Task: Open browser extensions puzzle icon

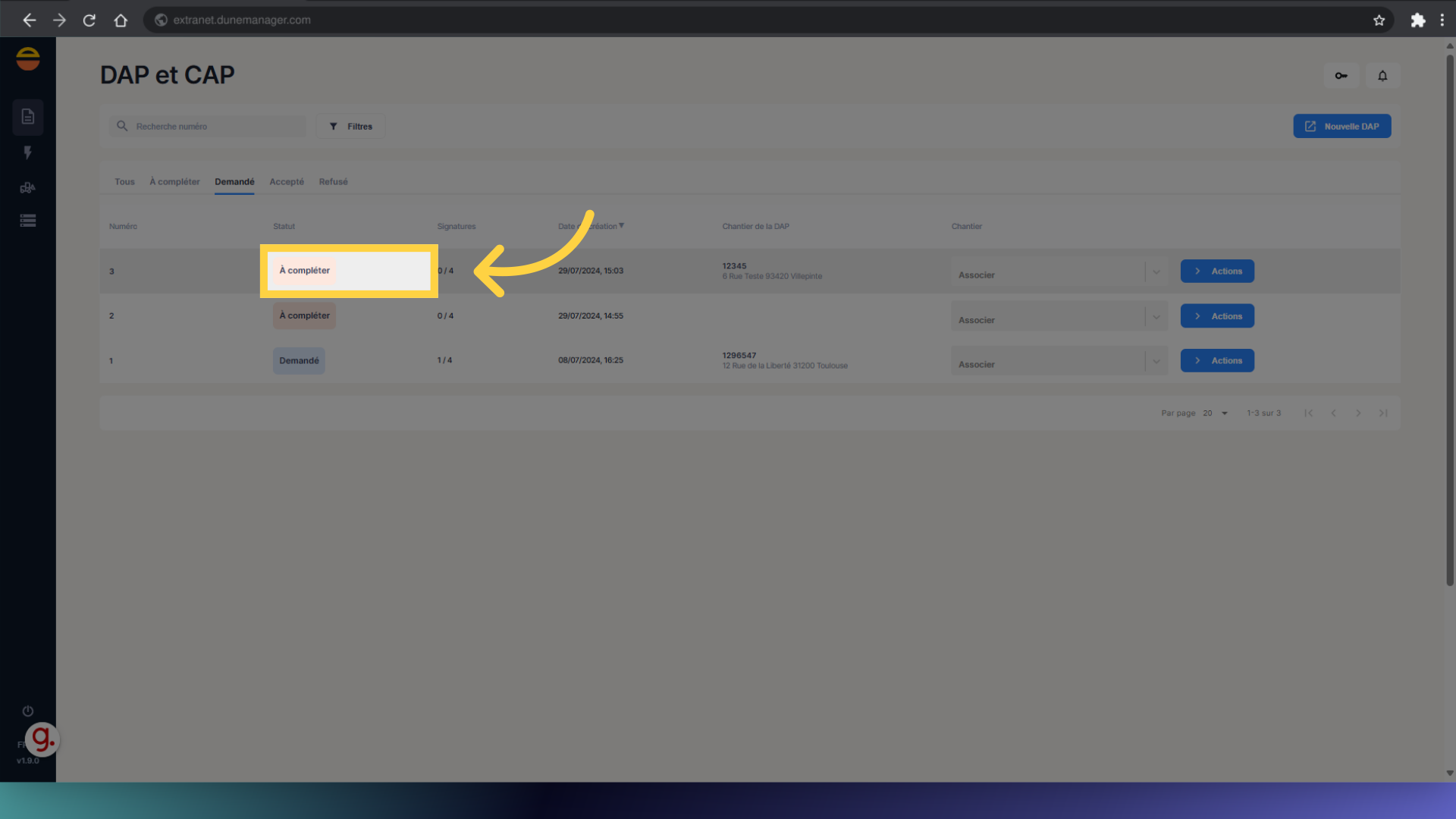Action: click(x=1417, y=20)
